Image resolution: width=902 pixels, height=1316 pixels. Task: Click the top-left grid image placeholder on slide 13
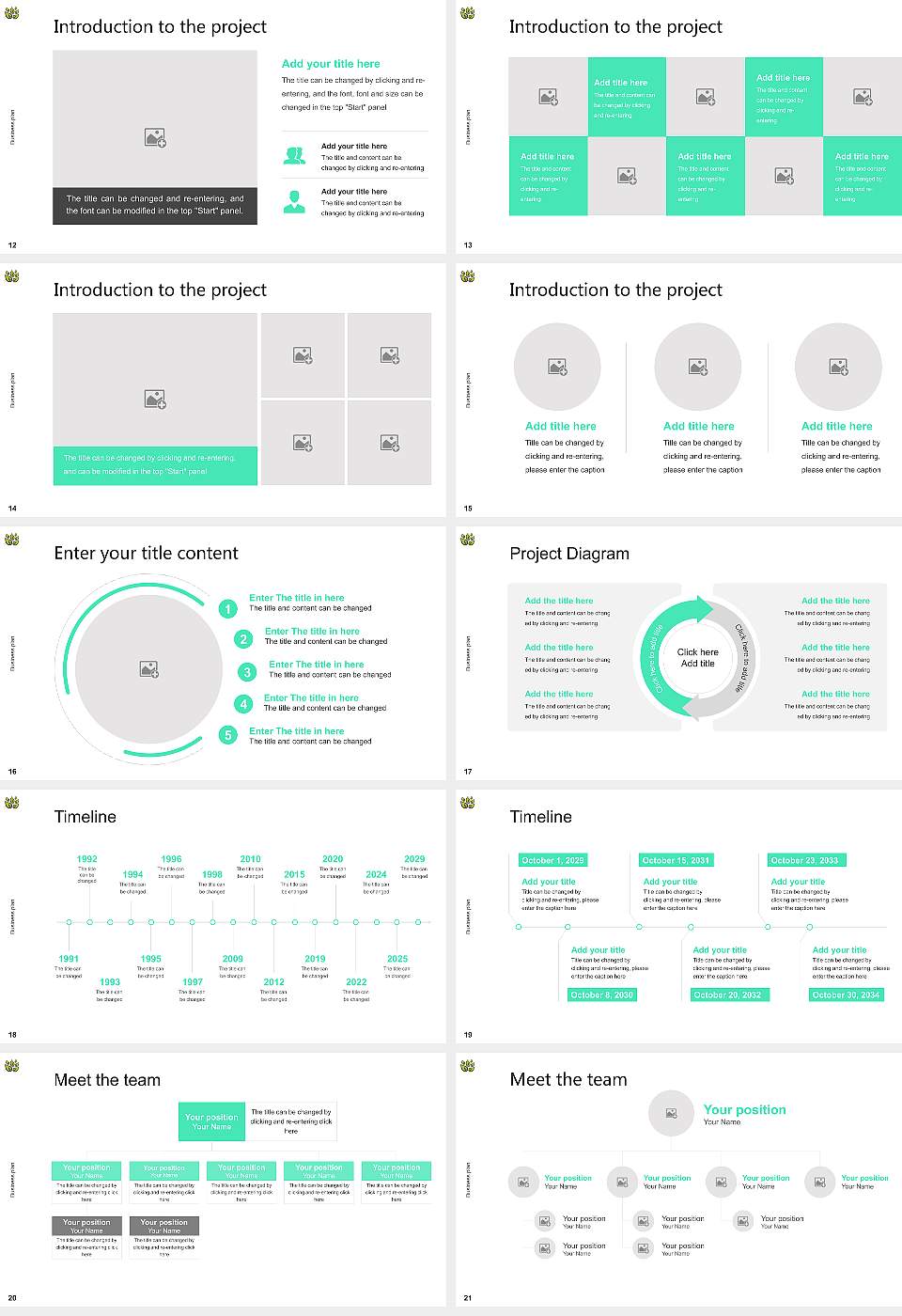[548, 95]
